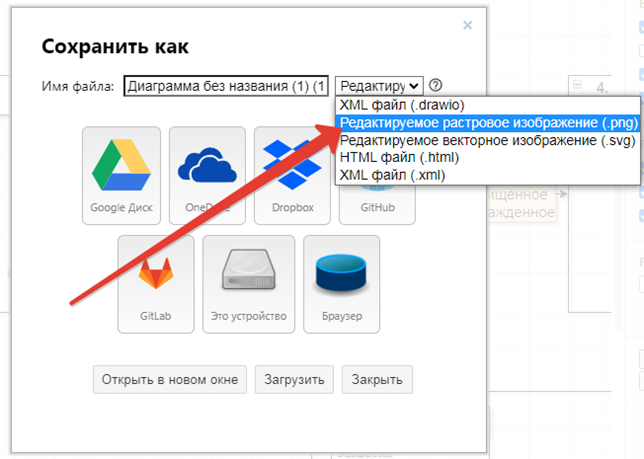This screenshot has width=644, height=459.
Task: Open the file format dropdown
Action: [x=379, y=86]
